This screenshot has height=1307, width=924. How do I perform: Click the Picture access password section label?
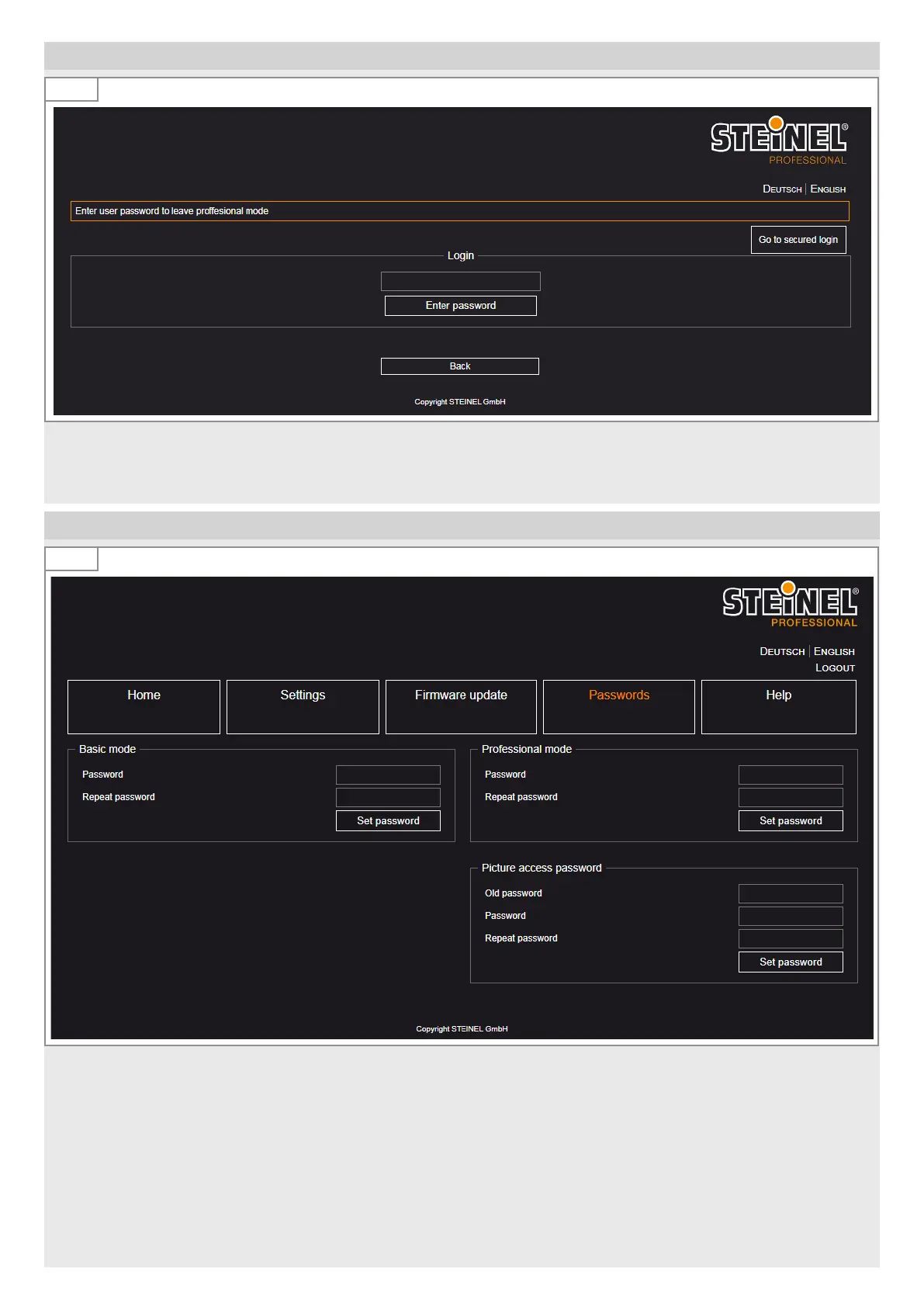pyautogui.click(x=542, y=868)
